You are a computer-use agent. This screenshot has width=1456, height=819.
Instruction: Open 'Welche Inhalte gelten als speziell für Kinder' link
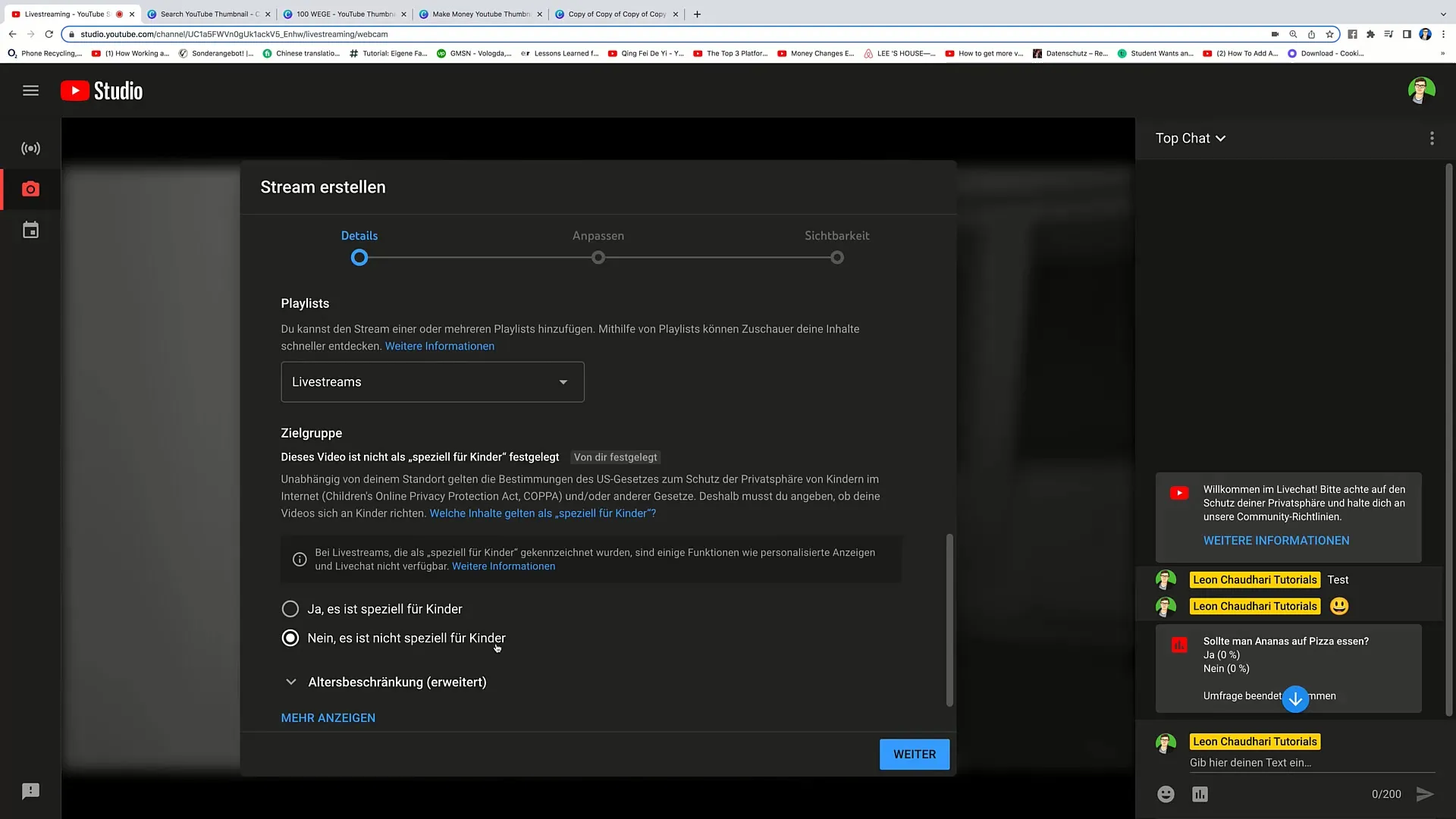pos(543,513)
